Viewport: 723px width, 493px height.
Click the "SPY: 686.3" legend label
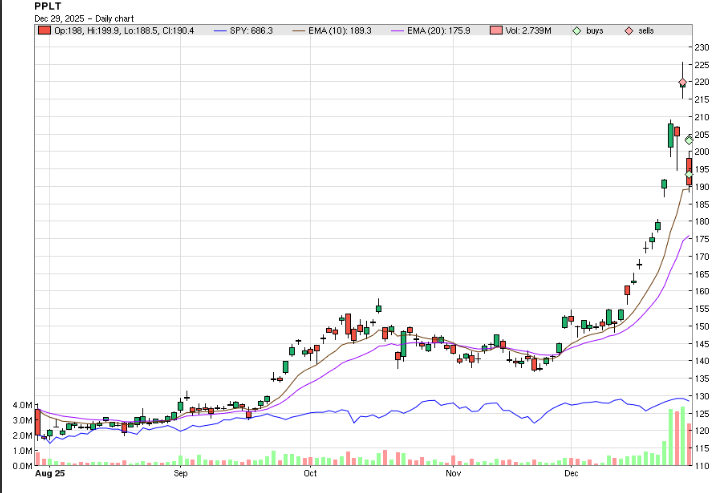pos(251,31)
